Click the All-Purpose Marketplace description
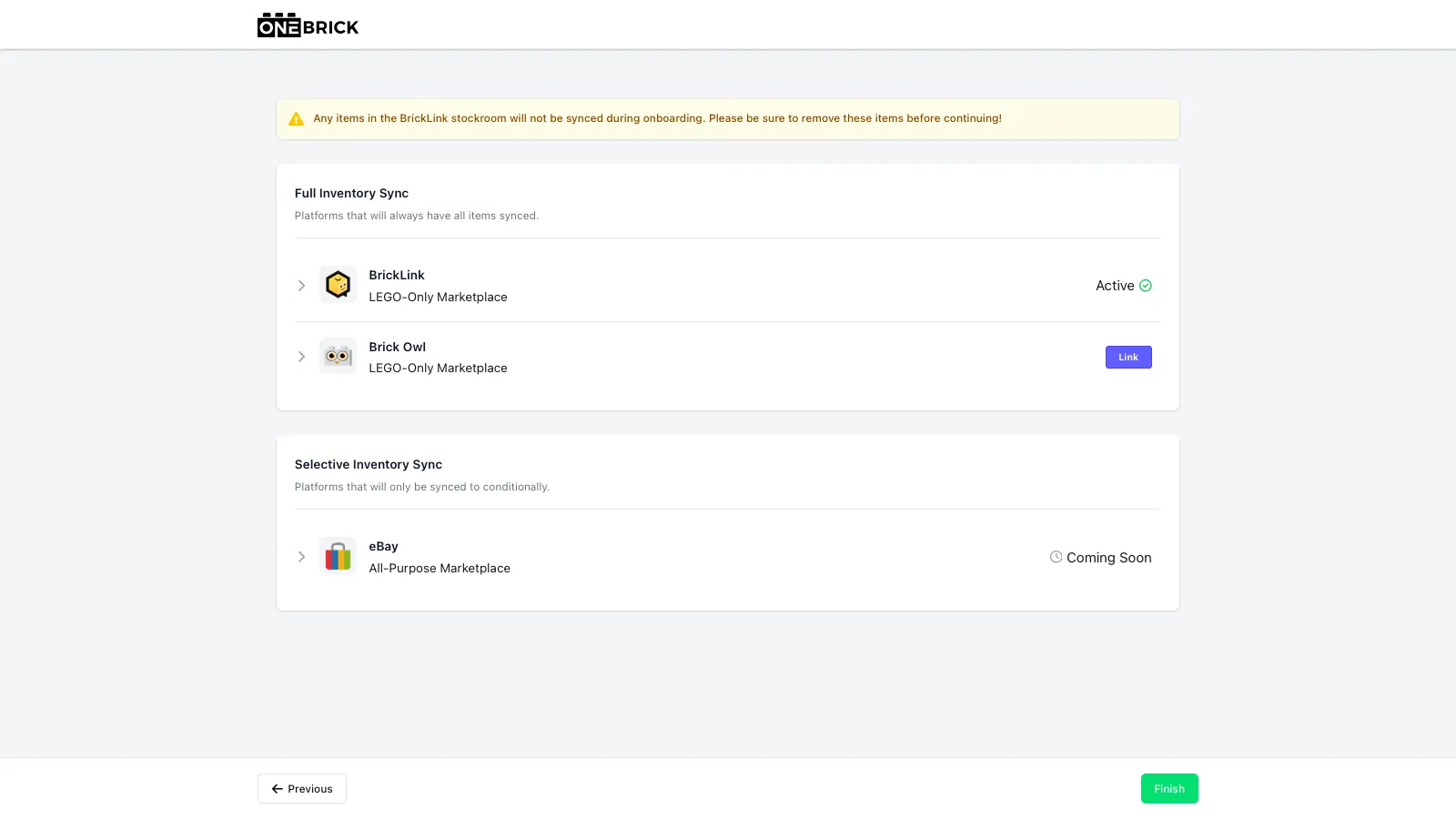Screen dimensions: 1456x819 tap(440, 568)
